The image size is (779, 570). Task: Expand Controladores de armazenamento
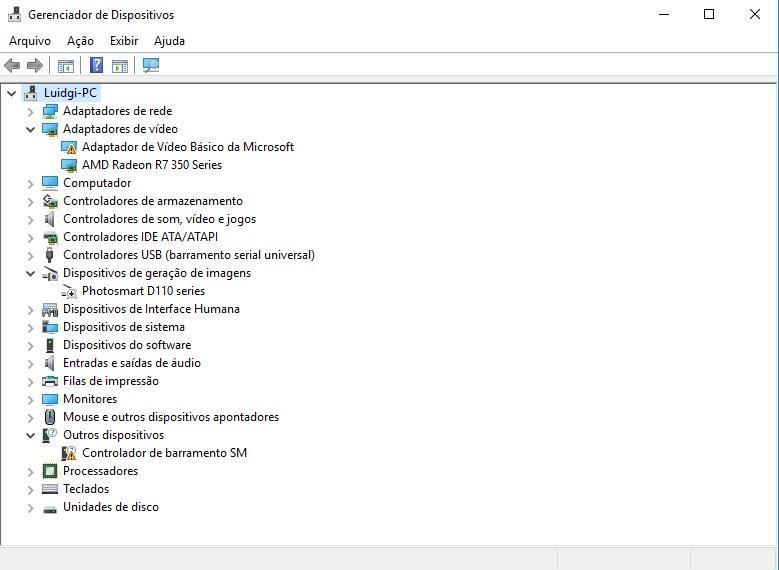click(30, 201)
